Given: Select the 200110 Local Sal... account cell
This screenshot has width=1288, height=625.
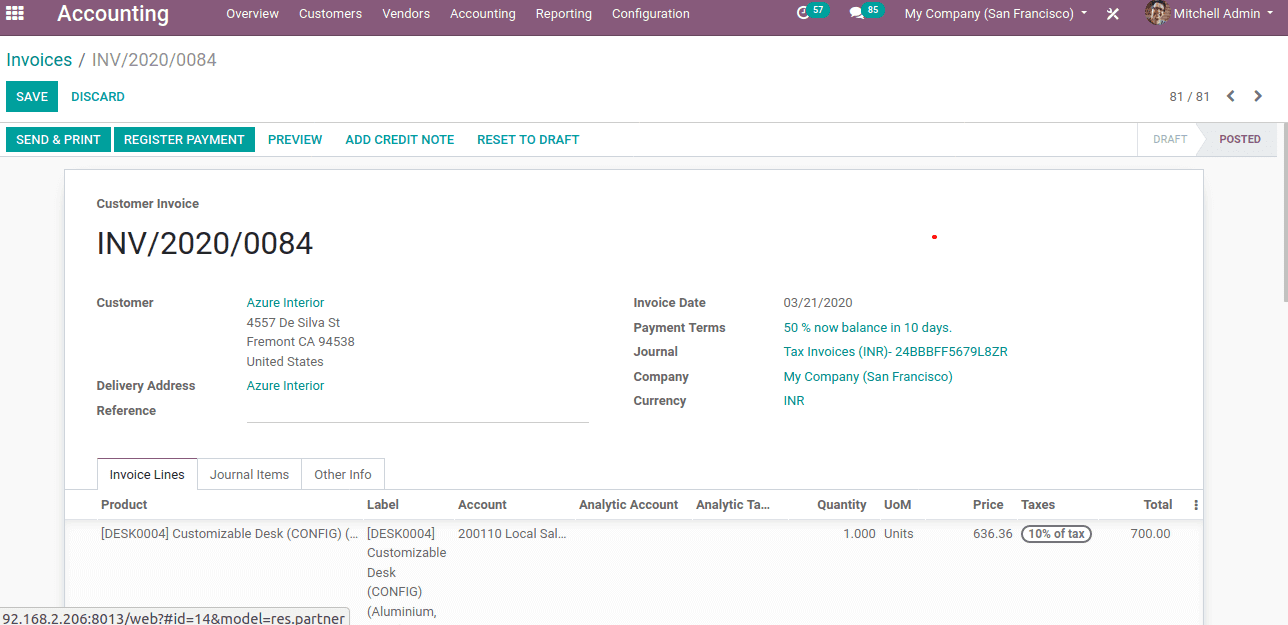Looking at the screenshot, I should point(512,534).
